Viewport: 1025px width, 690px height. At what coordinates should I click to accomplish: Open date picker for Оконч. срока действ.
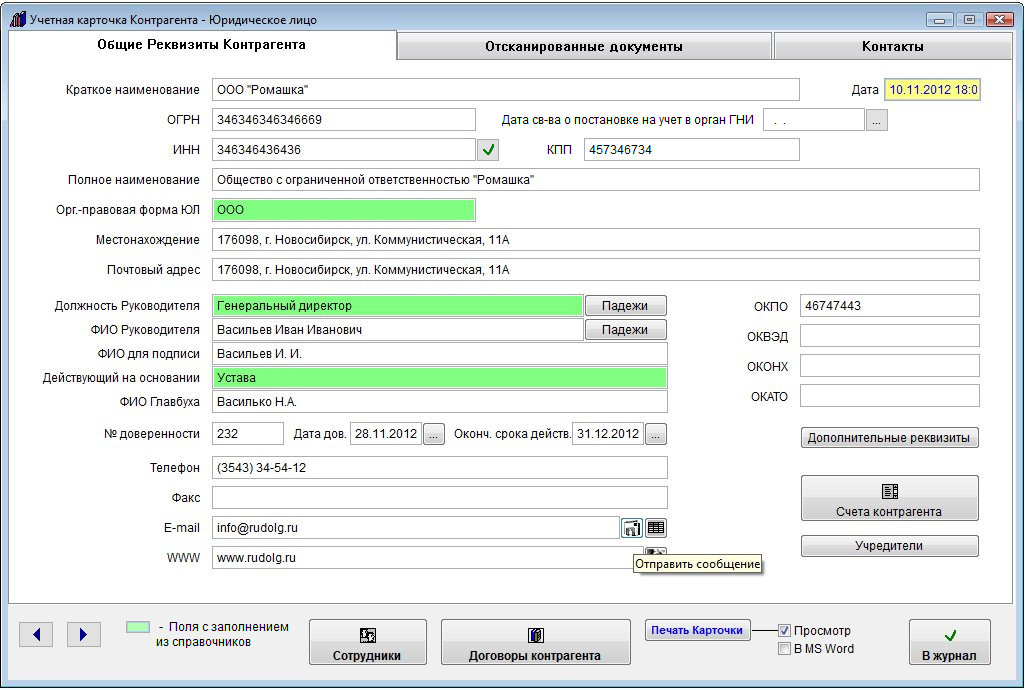point(655,434)
